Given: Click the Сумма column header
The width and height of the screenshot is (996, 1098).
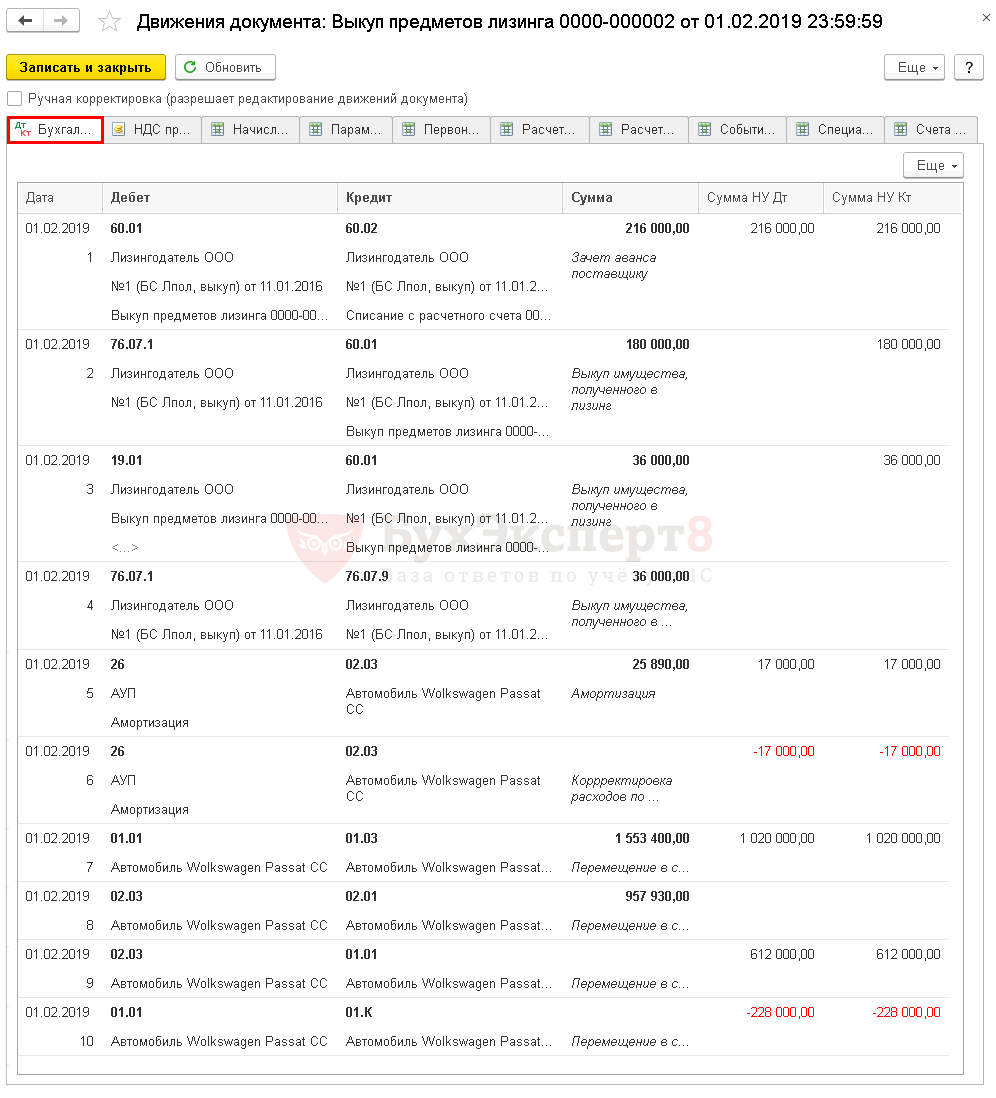Looking at the screenshot, I should 628,198.
